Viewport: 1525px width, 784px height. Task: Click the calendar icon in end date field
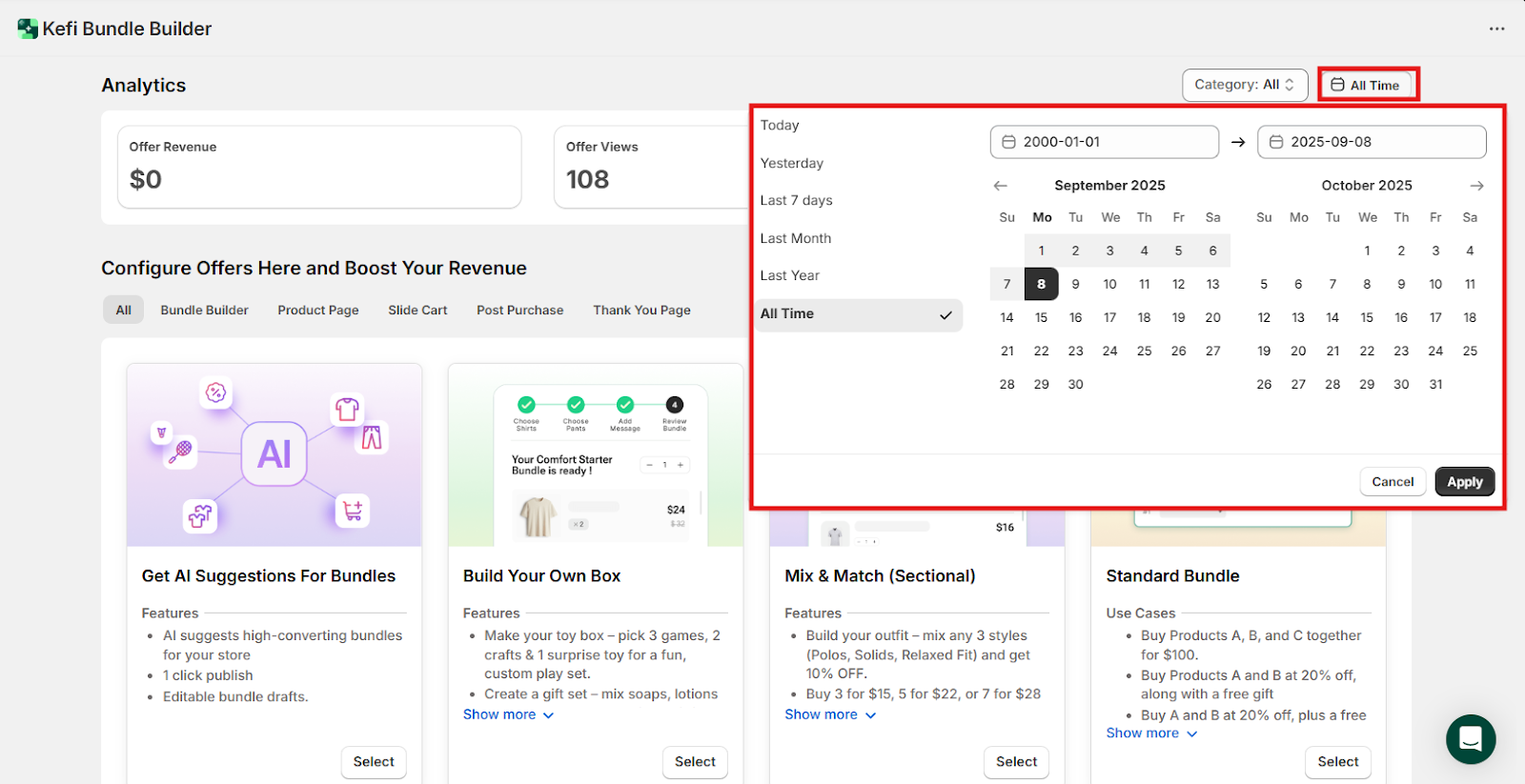[1276, 142]
